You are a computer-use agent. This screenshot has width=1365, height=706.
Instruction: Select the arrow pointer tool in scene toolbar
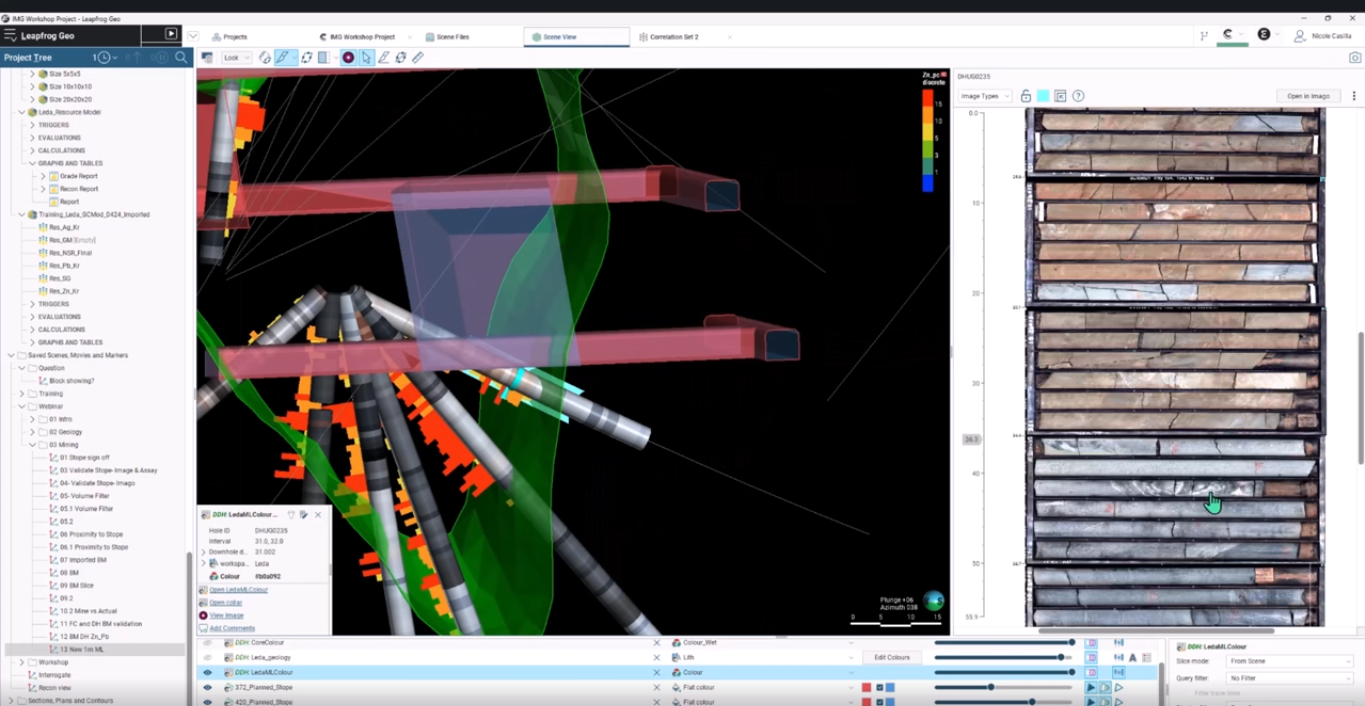point(366,58)
